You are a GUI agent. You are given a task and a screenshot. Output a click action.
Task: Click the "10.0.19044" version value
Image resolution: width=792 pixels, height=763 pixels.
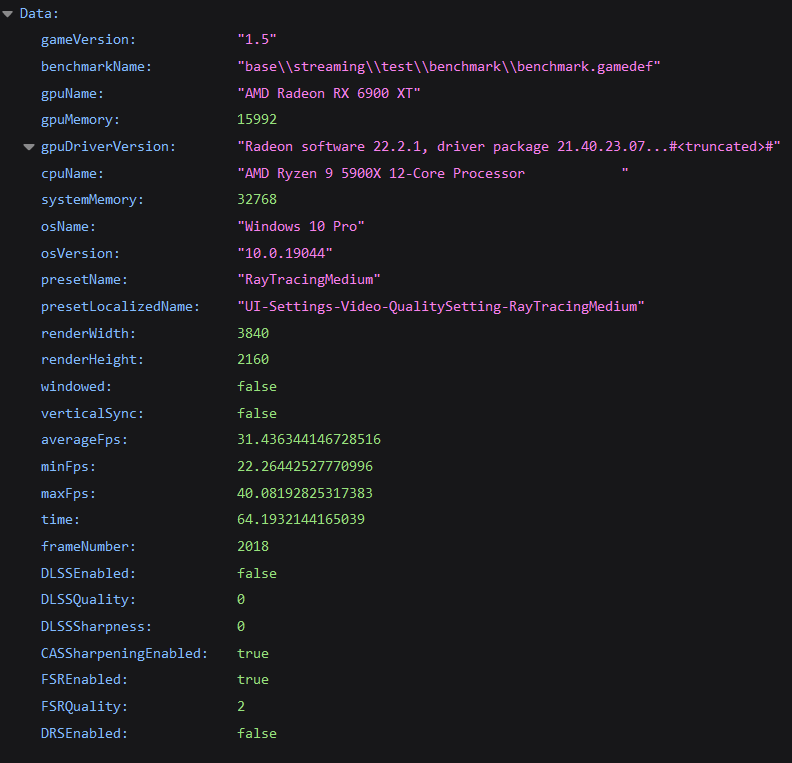pyautogui.click(x=285, y=253)
